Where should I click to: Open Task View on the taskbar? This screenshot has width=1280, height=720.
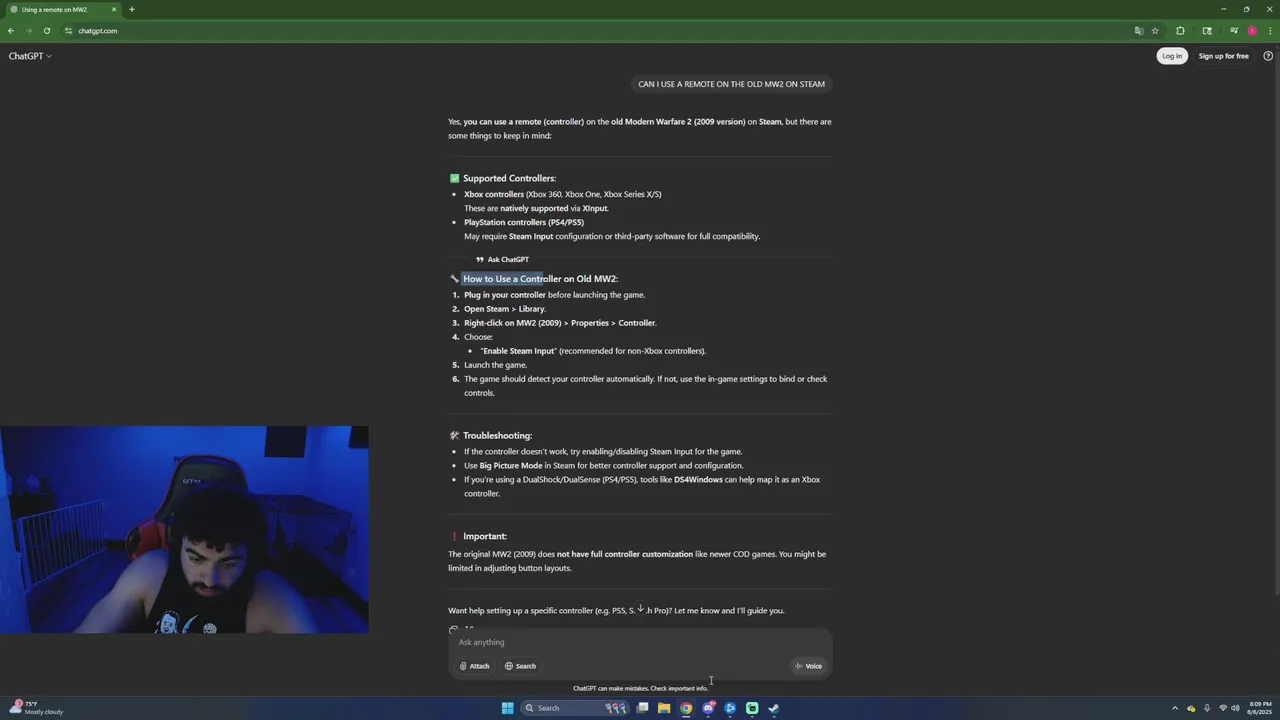642,708
